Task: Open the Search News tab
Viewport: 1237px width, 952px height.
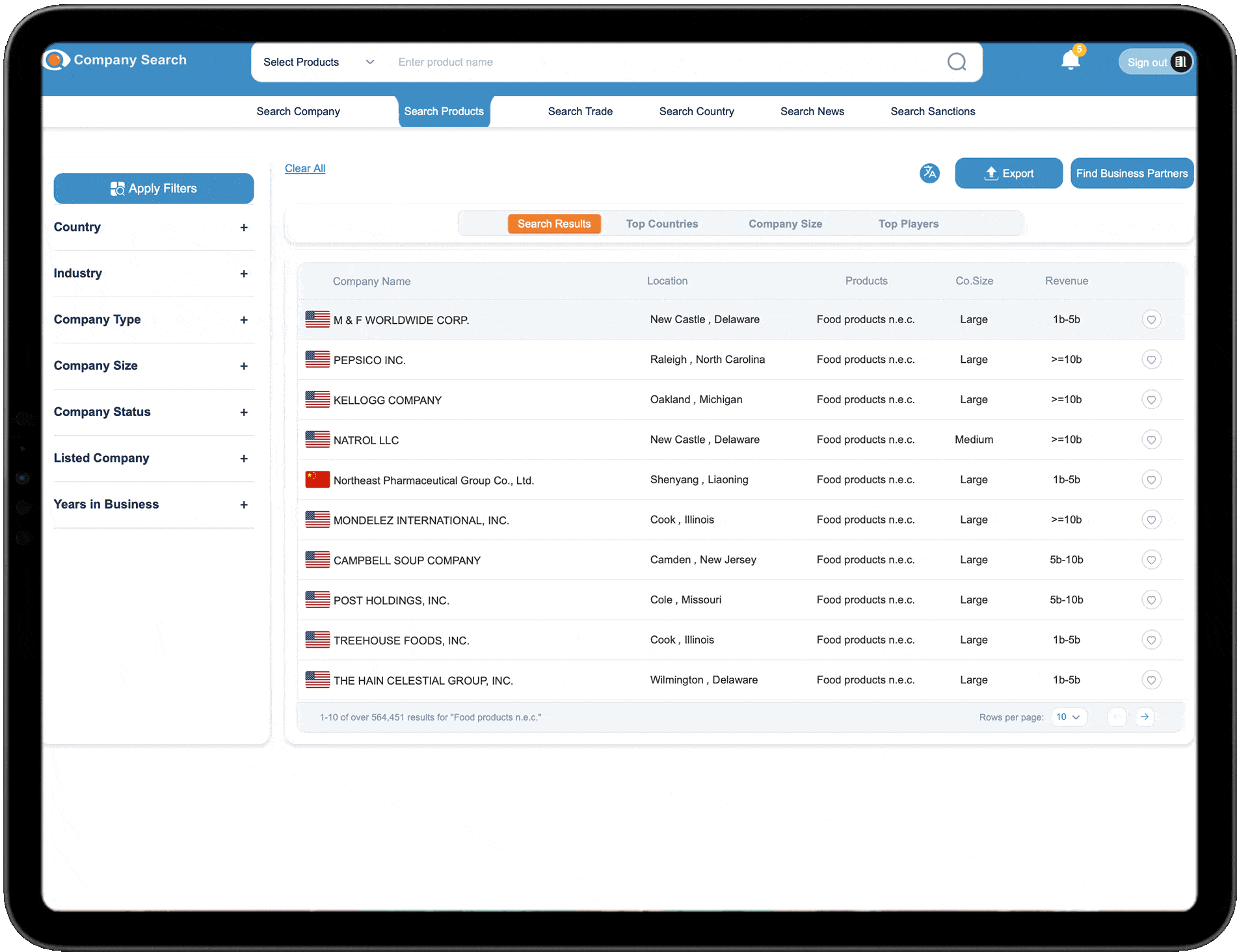Action: [812, 111]
